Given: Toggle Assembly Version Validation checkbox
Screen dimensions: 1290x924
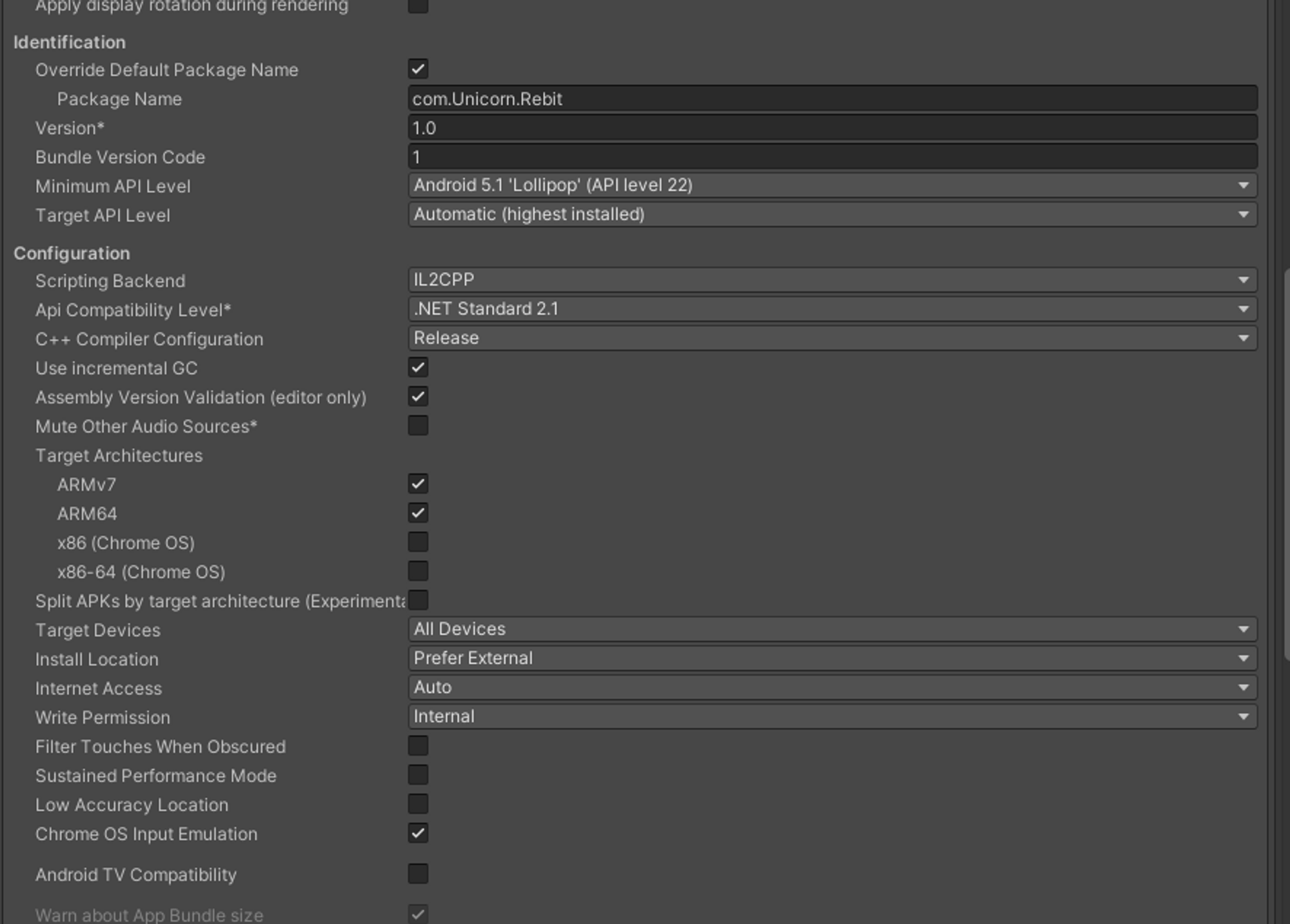Looking at the screenshot, I should pyautogui.click(x=418, y=397).
